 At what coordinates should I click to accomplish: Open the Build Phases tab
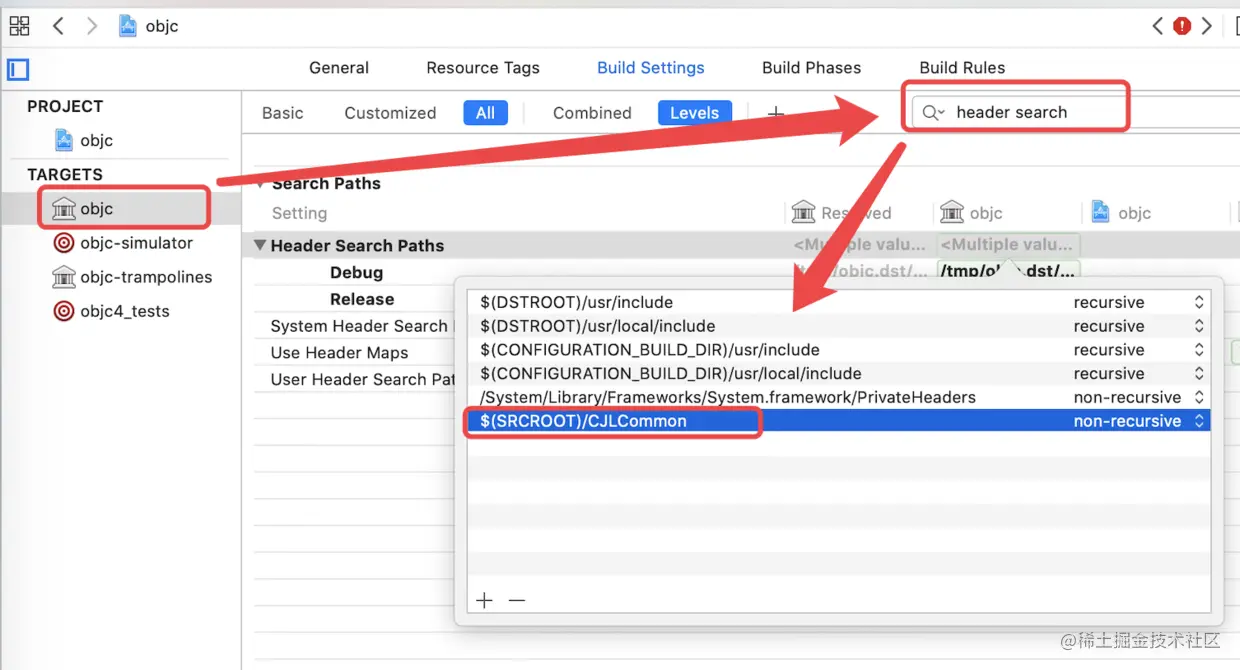[811, 68]
